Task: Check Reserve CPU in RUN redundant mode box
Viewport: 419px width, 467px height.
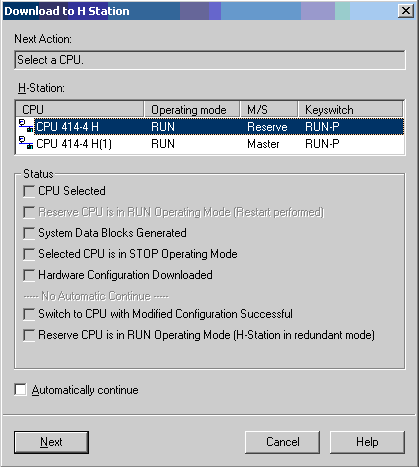Action: 29,335
